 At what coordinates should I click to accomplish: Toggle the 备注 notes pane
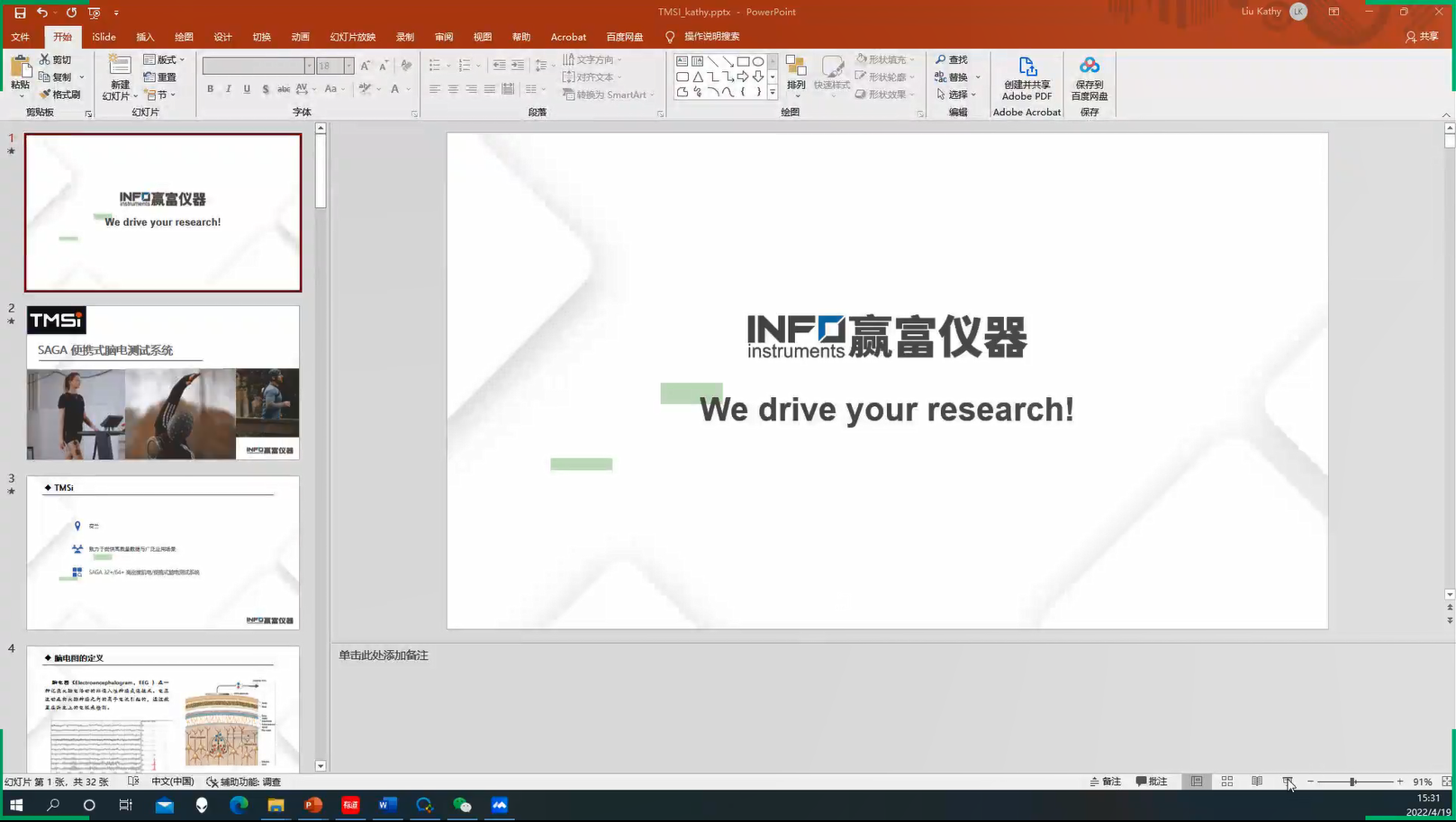[x=1106, y=781]
